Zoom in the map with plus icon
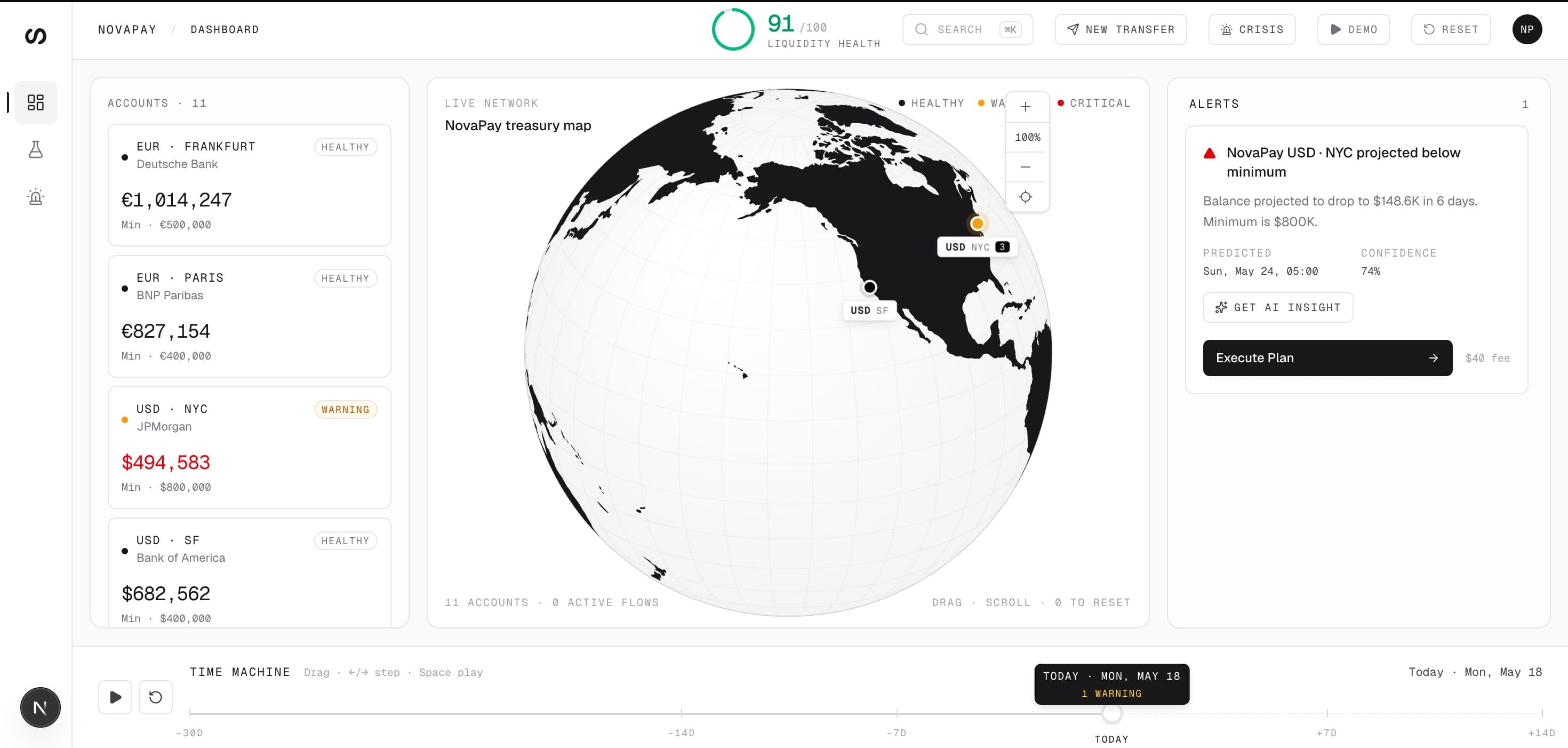Screen dimensions: 1568x748 point(1026,107)
